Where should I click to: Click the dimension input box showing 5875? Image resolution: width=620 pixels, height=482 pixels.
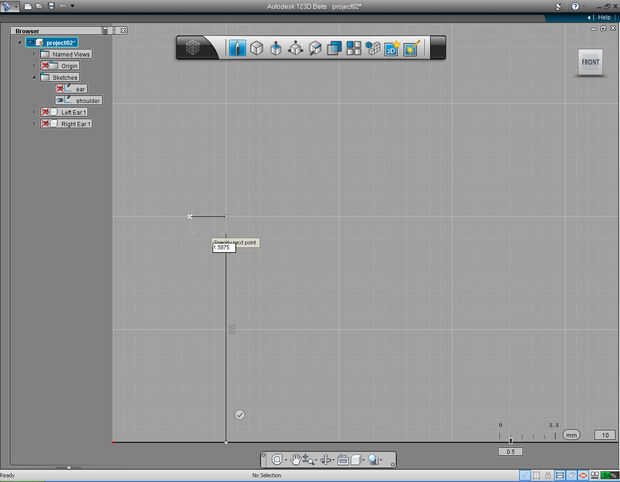point(224,248)
